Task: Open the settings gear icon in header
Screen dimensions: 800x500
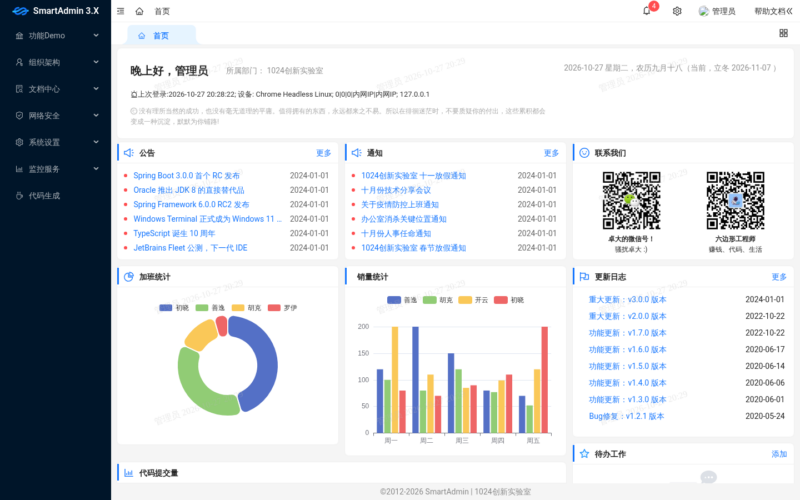Action: [x=677, y=11]
